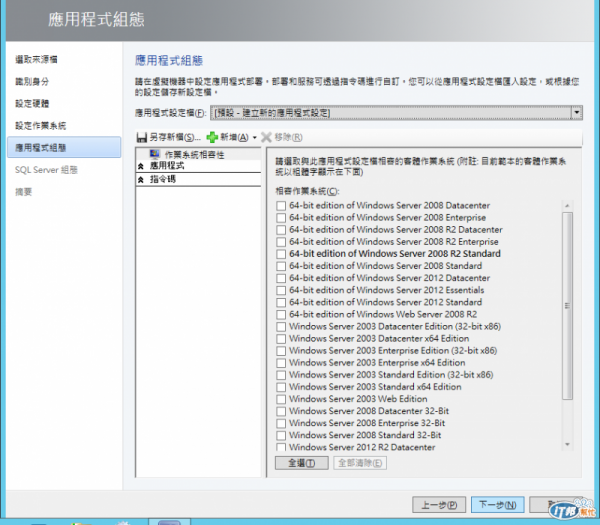600x525 pixels.
Task: Check 64-bit Windows Server 2008 Enterprise
Action: [x=281, y=218]
